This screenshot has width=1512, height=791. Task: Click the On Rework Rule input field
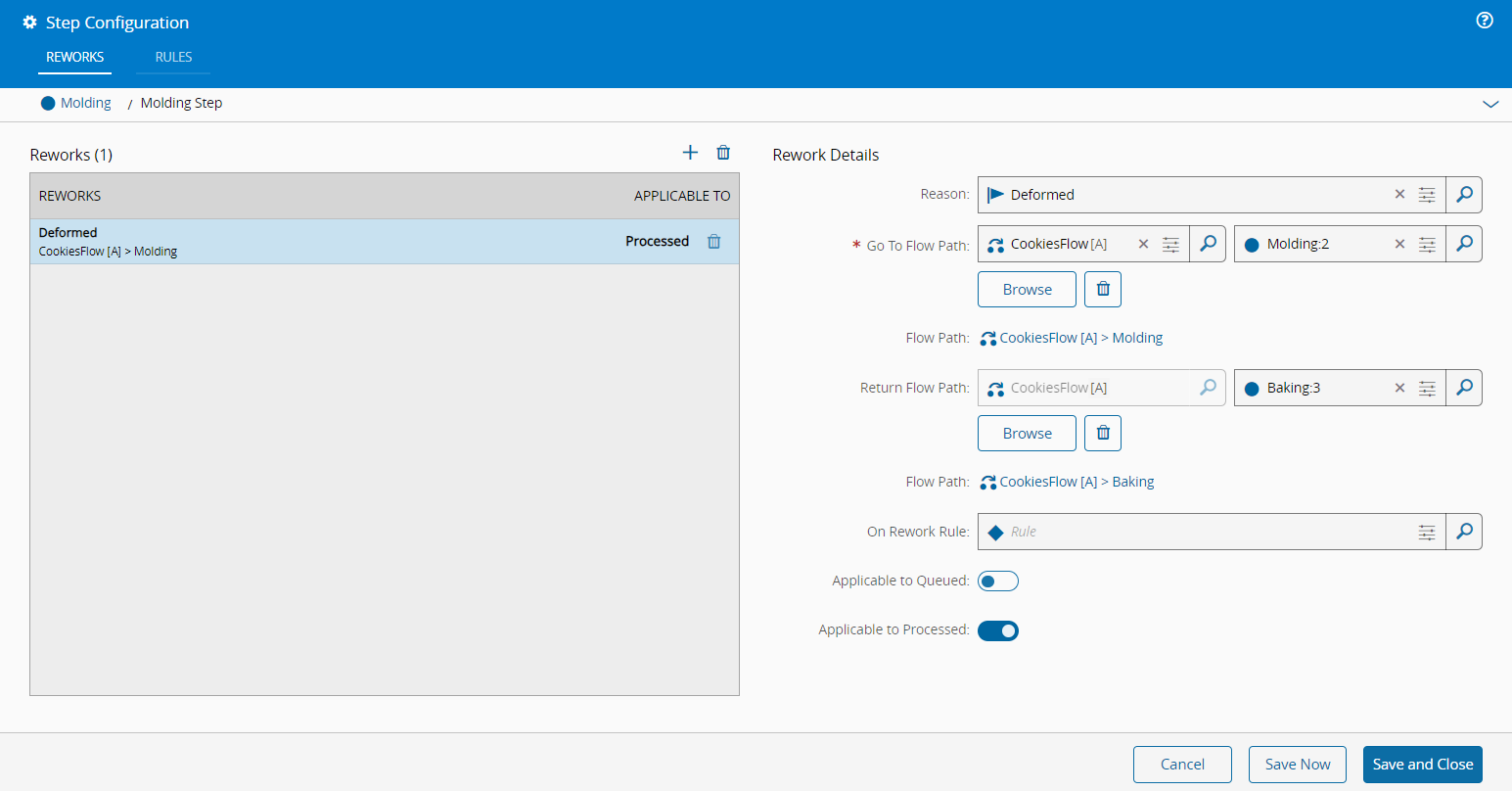(1204, 532)
